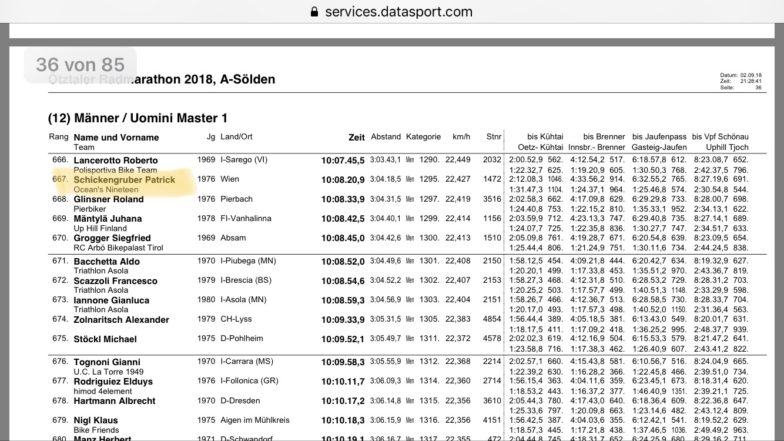Image resolution: width=784 pixels, height=441 pixels.
Task: Select the 'bis Kühtai' column header
Action: pyautogui.click(x=545, y=136)
